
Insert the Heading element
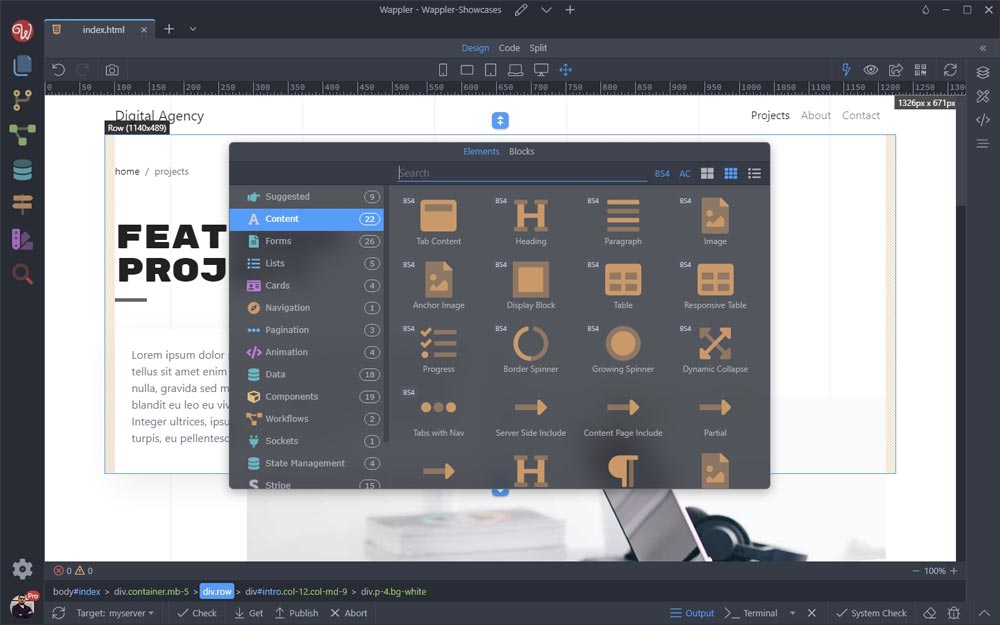pyautogui.click(x=530, y=221)
